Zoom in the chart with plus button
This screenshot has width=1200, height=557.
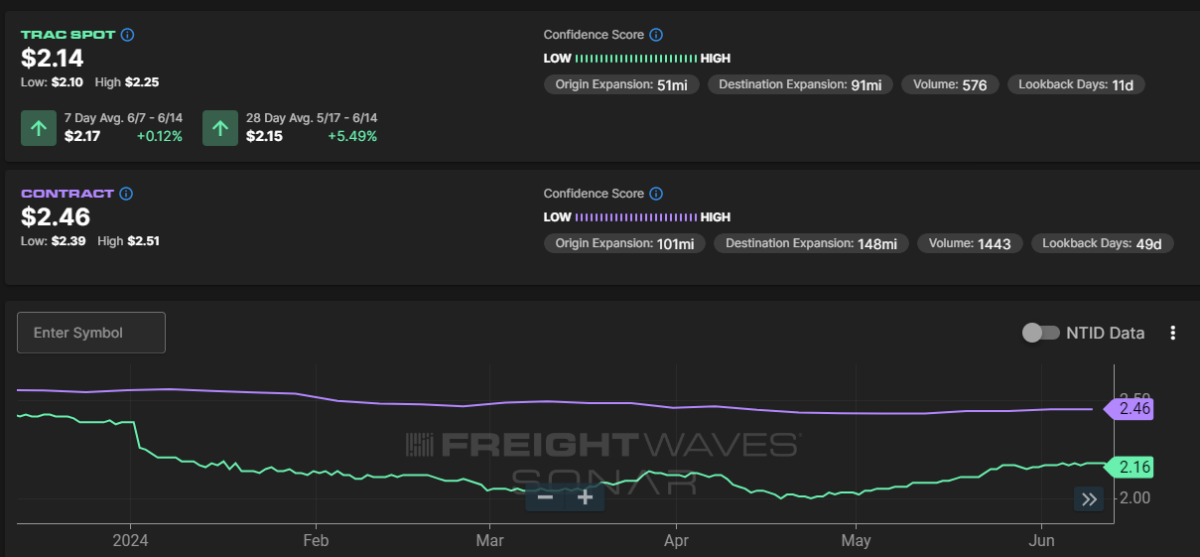point(585,497)
